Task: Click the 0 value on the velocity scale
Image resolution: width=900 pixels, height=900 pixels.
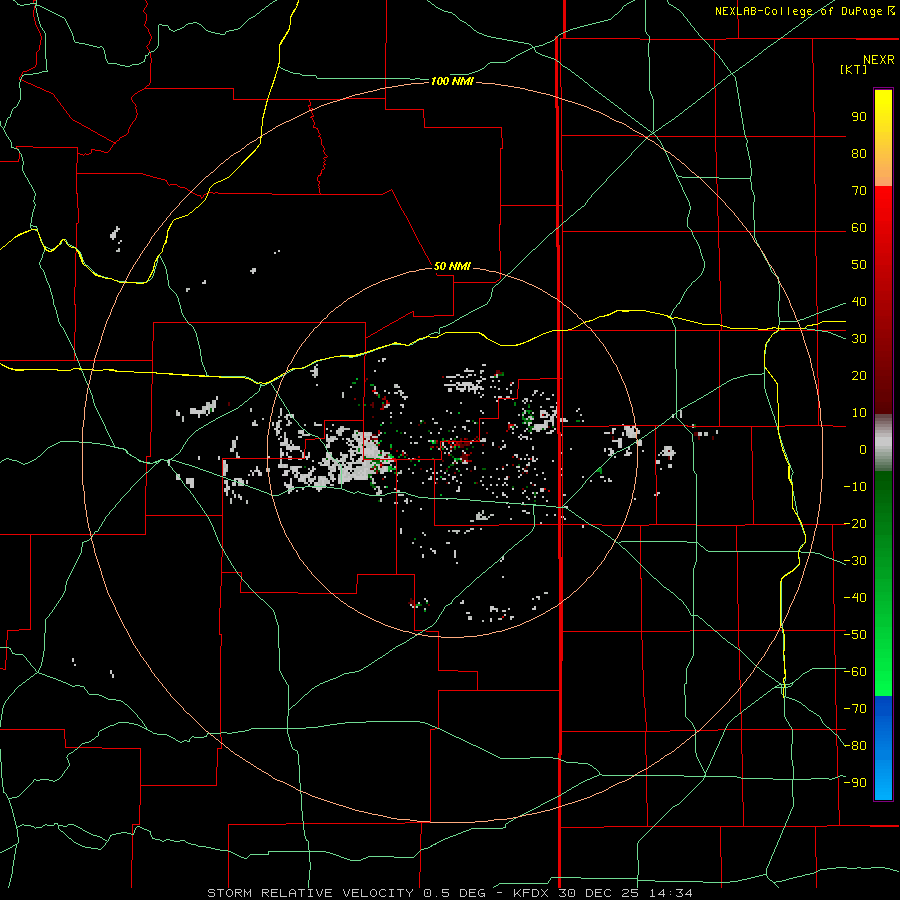Action: click(863, 449)
